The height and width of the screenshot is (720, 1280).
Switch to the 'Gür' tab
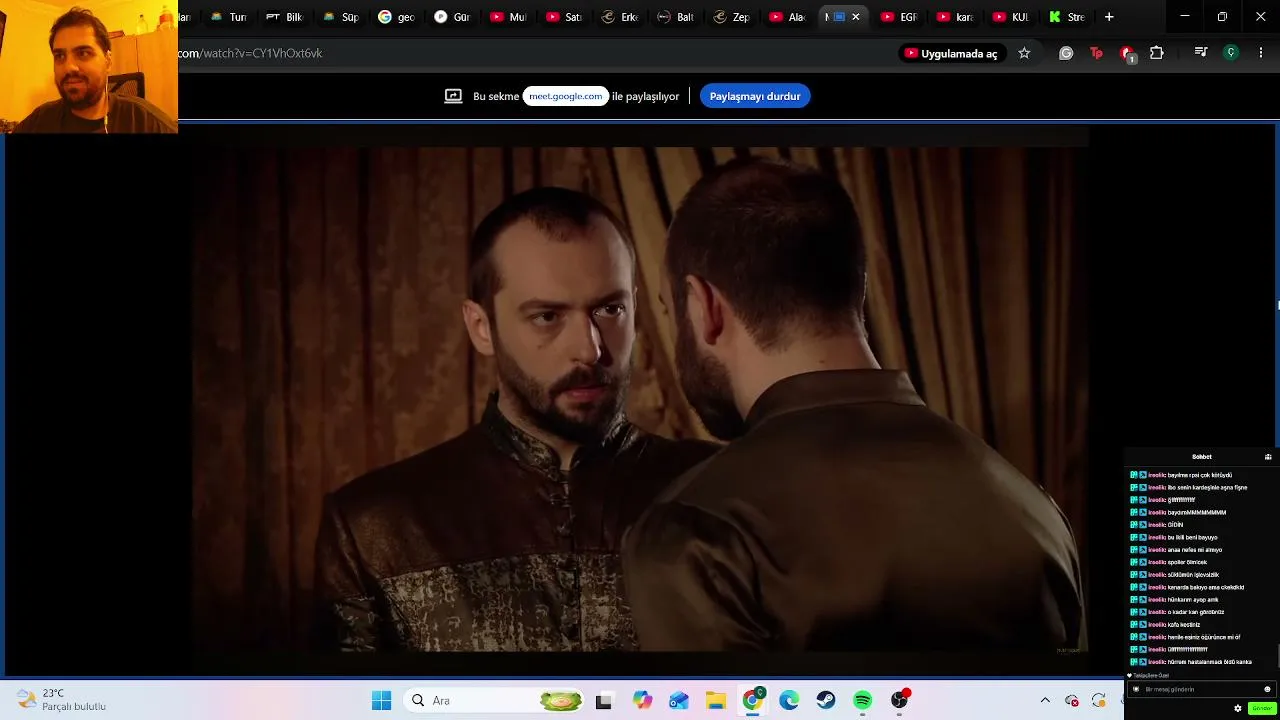point(452,17)
